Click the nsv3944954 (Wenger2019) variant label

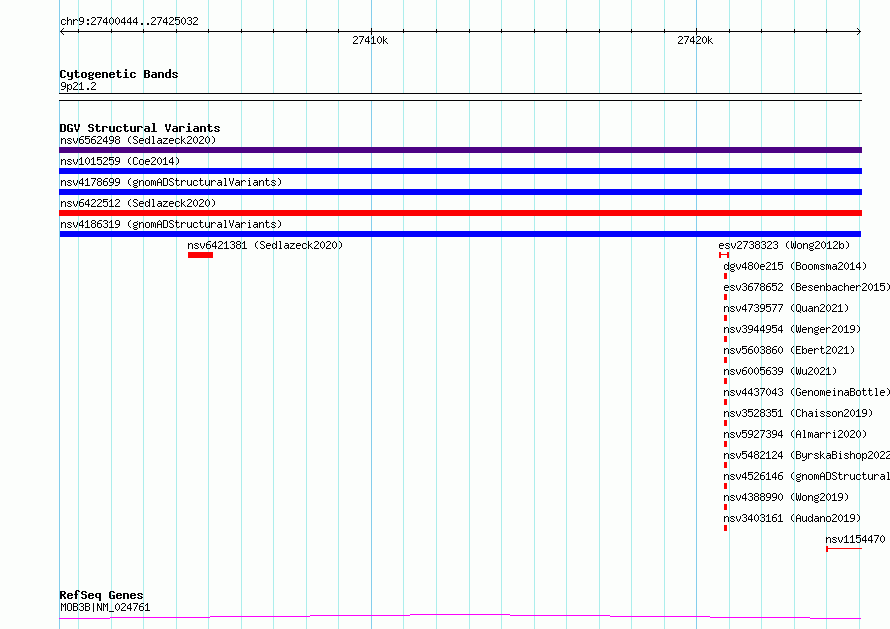point(792,329)
